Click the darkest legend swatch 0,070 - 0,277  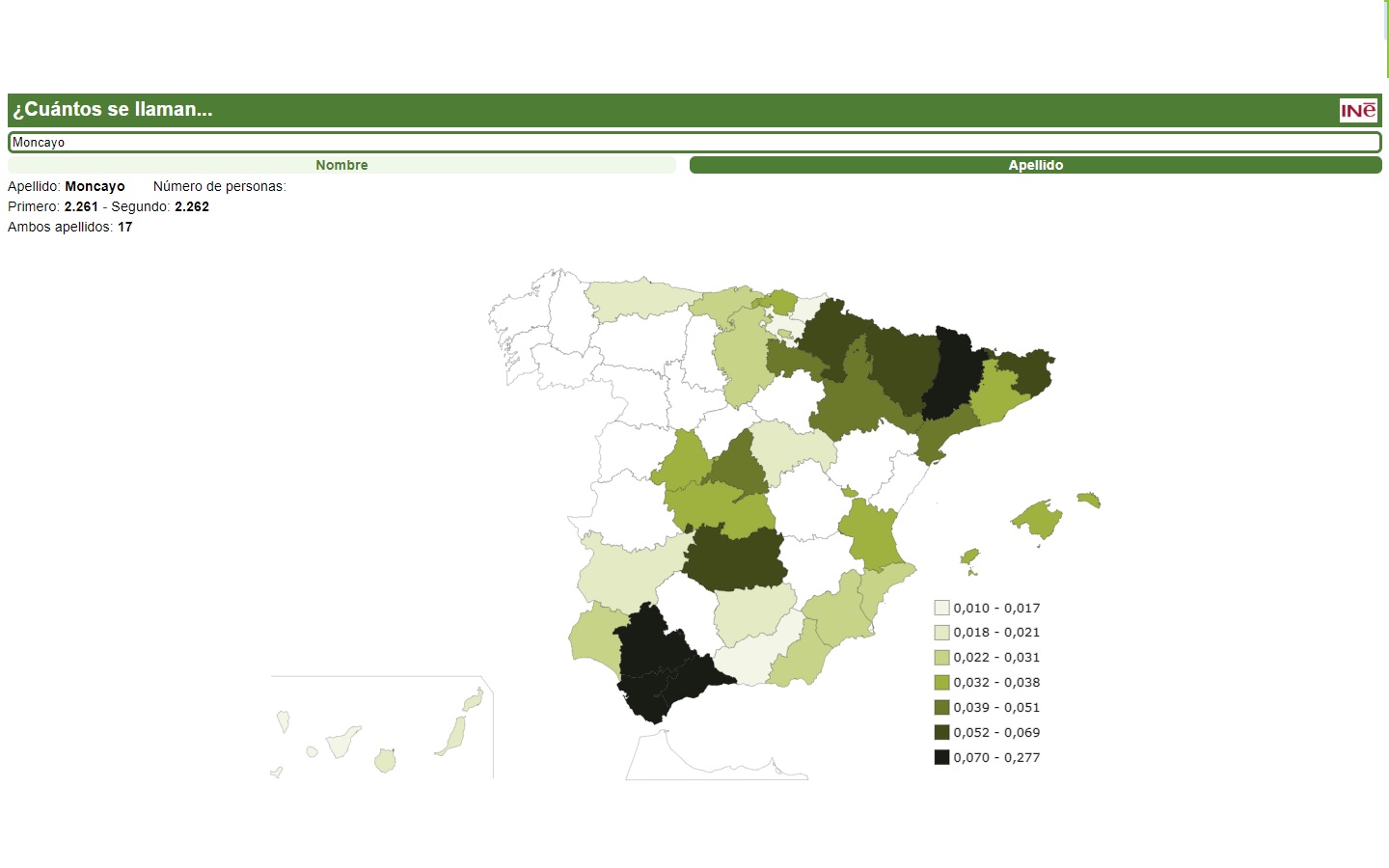(x=940, y=757)
